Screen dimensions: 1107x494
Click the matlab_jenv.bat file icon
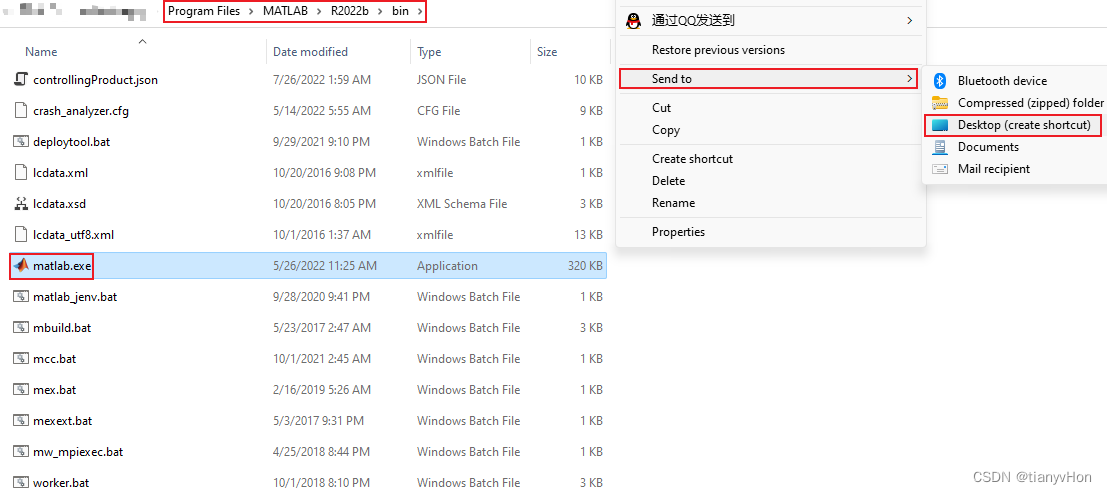(x=21, y=297)
